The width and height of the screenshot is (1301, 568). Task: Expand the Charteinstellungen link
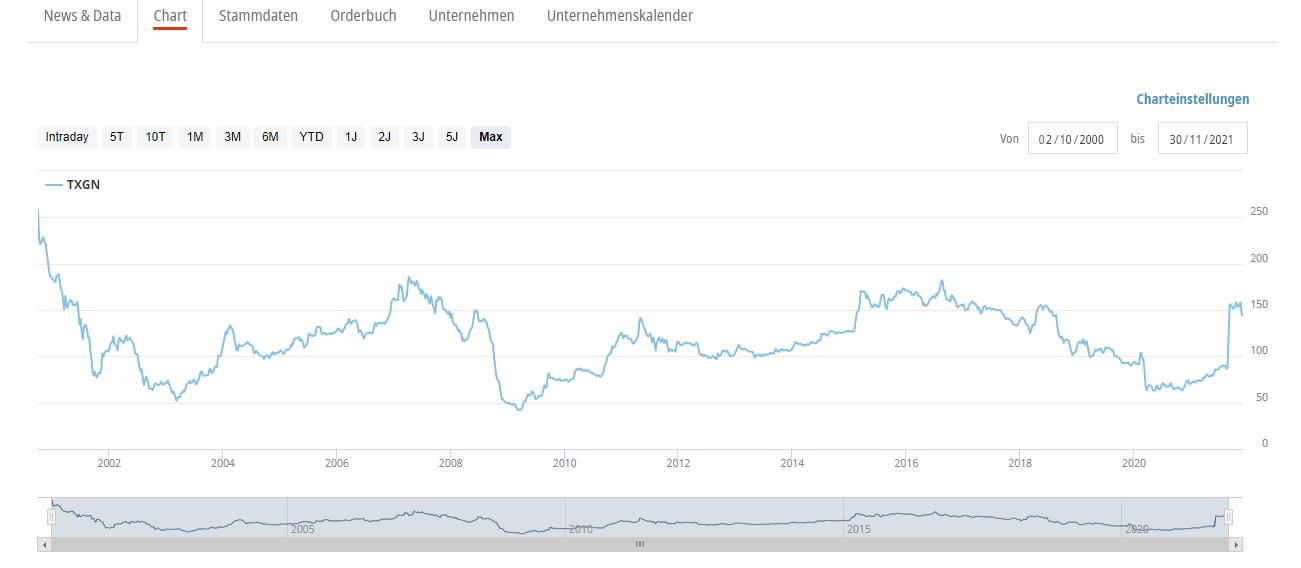point(1192,99)
